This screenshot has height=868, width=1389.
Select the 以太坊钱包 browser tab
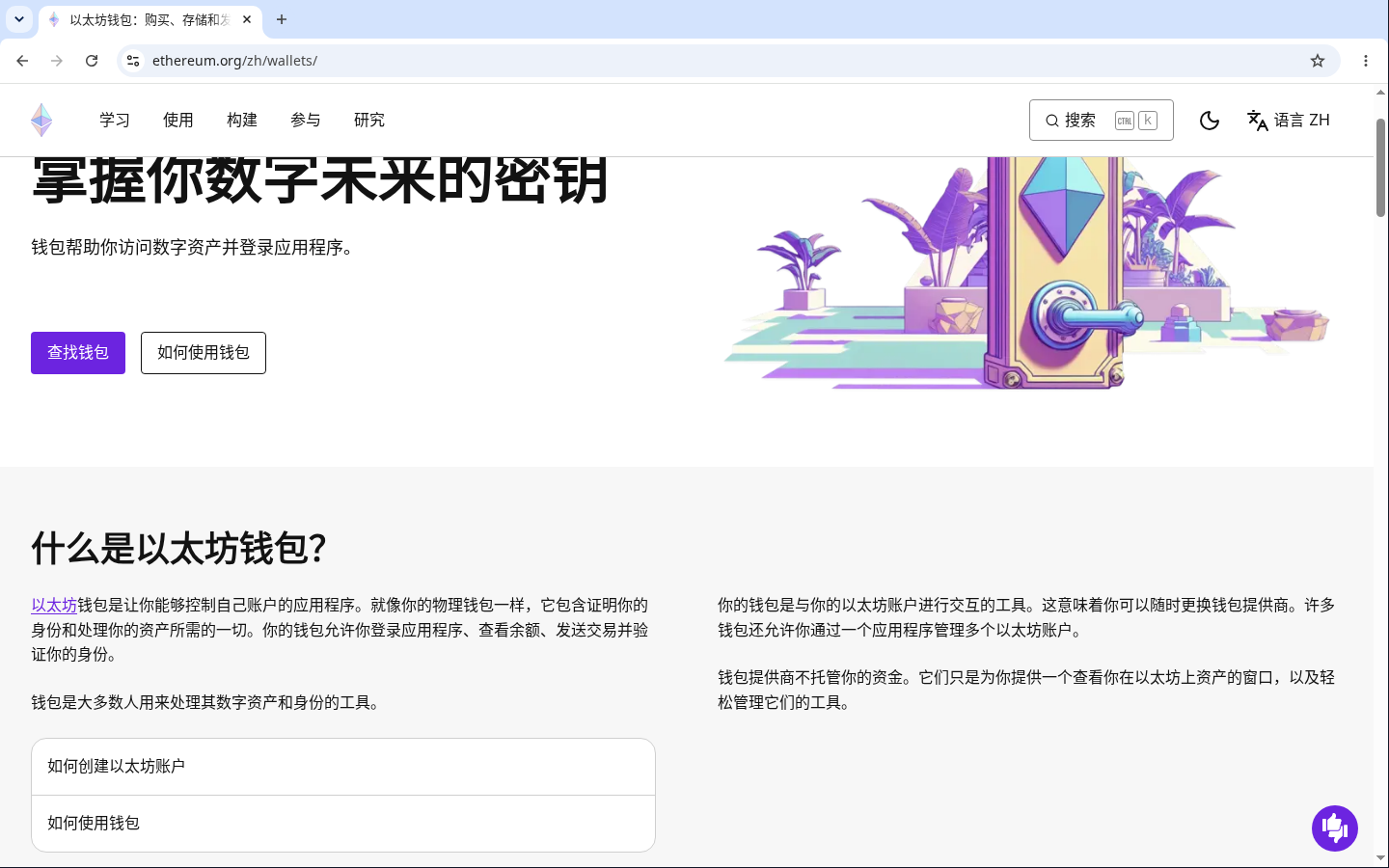tap(150, 20)
